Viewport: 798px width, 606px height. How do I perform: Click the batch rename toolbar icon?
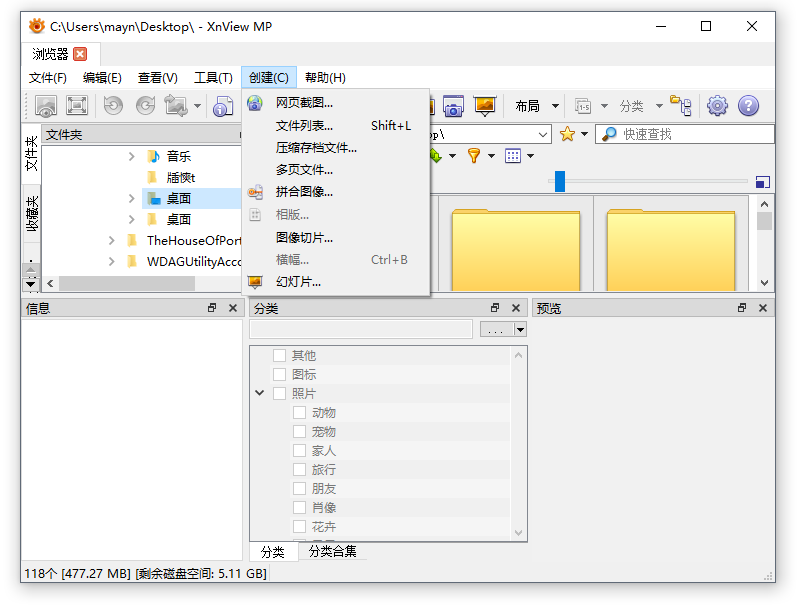click(583, 106)
